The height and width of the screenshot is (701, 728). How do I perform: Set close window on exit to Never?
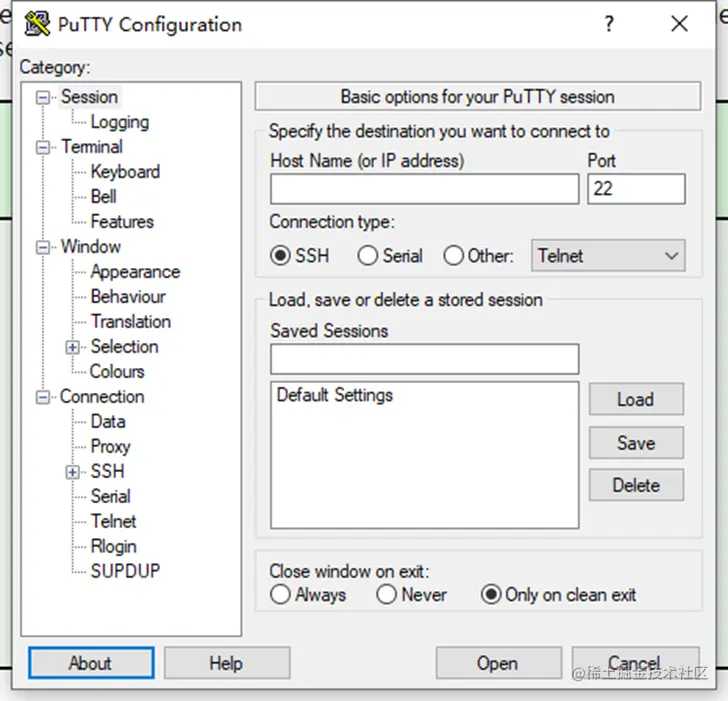coord(387,595)
